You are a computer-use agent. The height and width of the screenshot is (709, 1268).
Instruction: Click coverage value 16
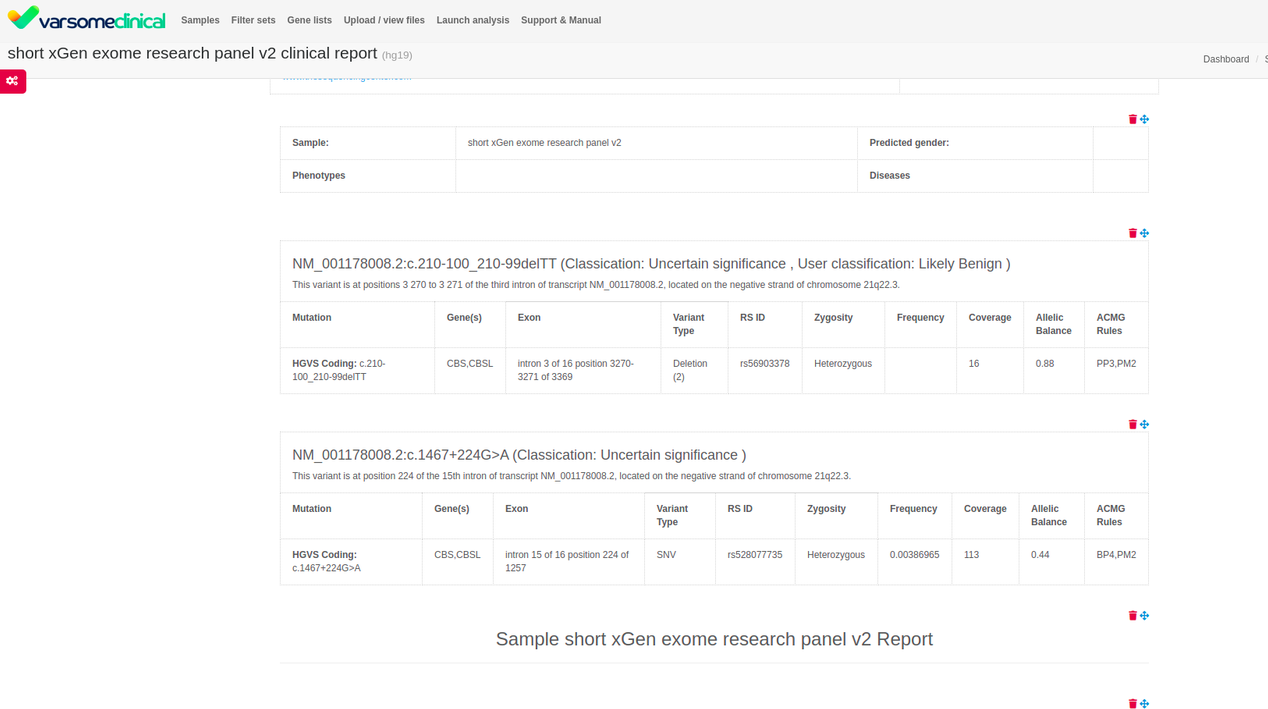coord(974,364)
